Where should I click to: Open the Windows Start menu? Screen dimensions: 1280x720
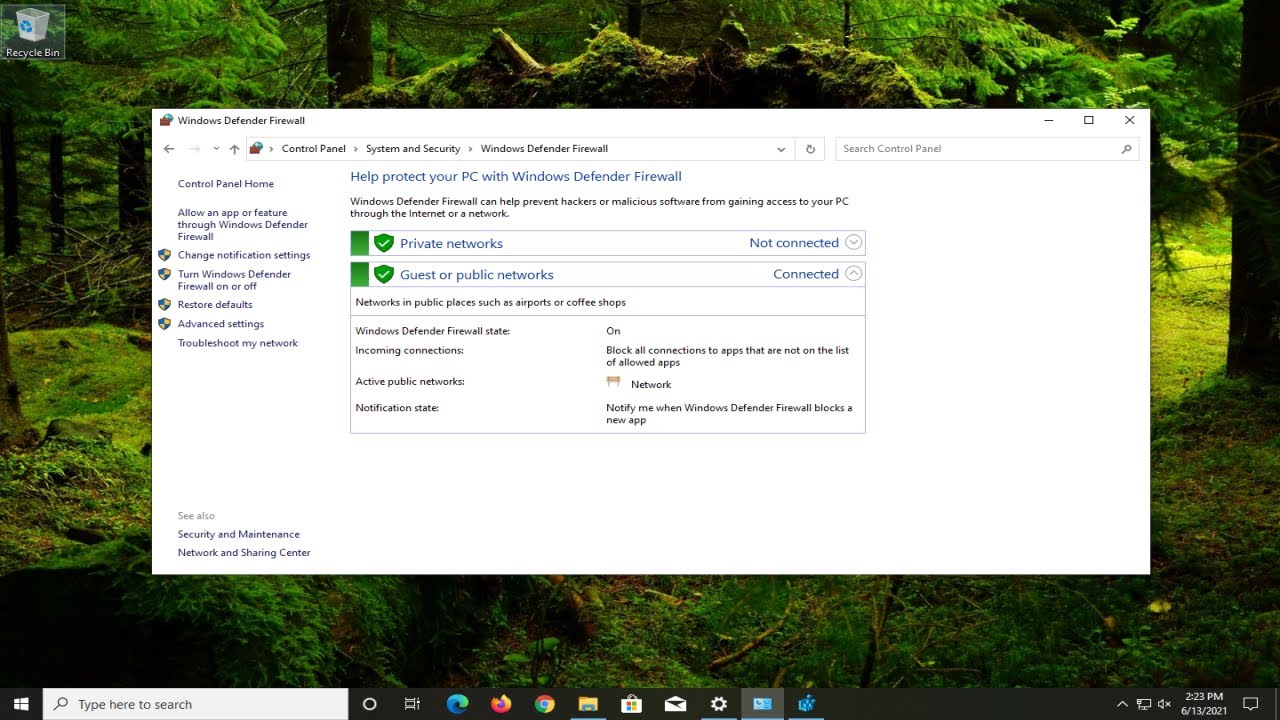[x=21, y=704]
